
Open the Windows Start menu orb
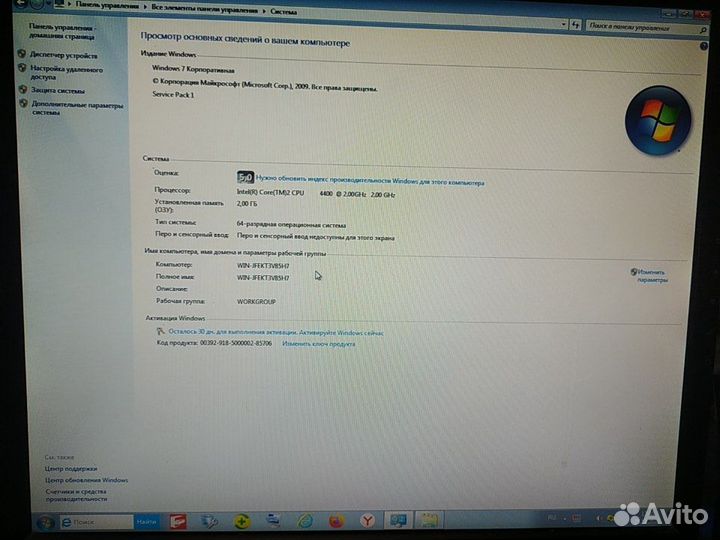pos(45,522)
